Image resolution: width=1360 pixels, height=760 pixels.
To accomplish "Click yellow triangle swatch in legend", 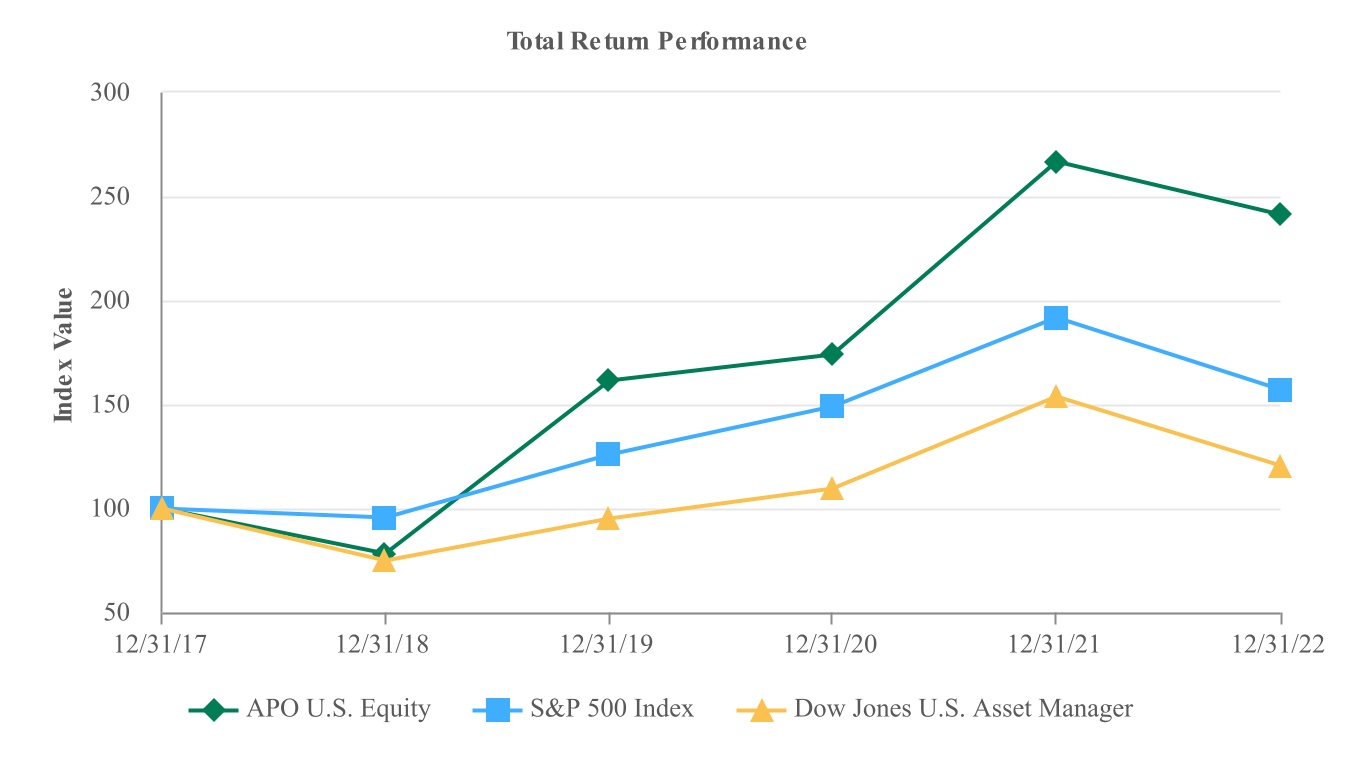I will [x=761, y=710].
